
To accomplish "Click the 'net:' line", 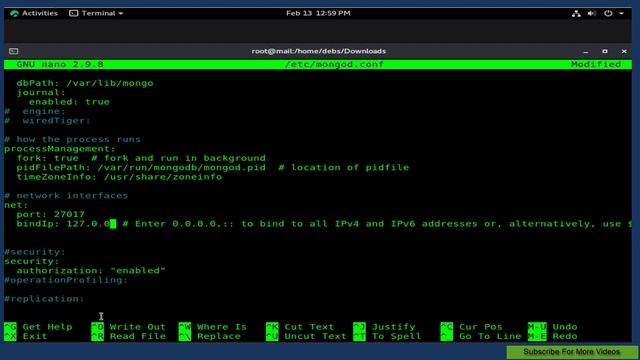I will click(x=16, y=205).
